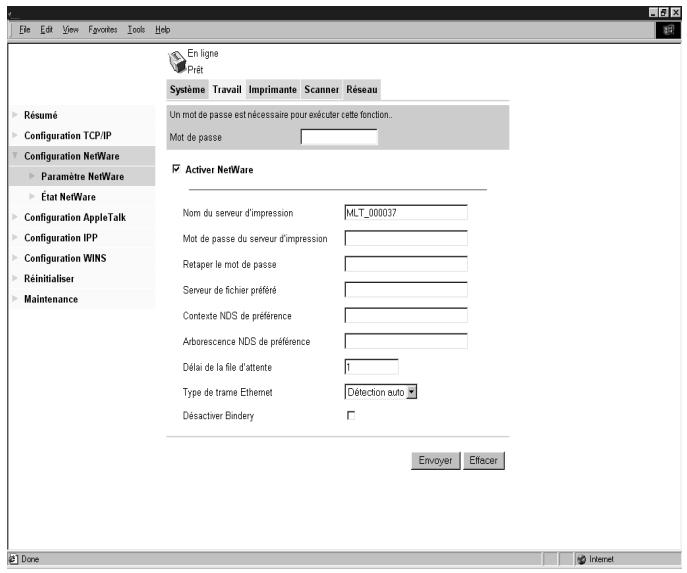The height and width of the screenshot is (573, 687).
Task: Expand the Maintenance arrow
Action: tap(15, 298)
